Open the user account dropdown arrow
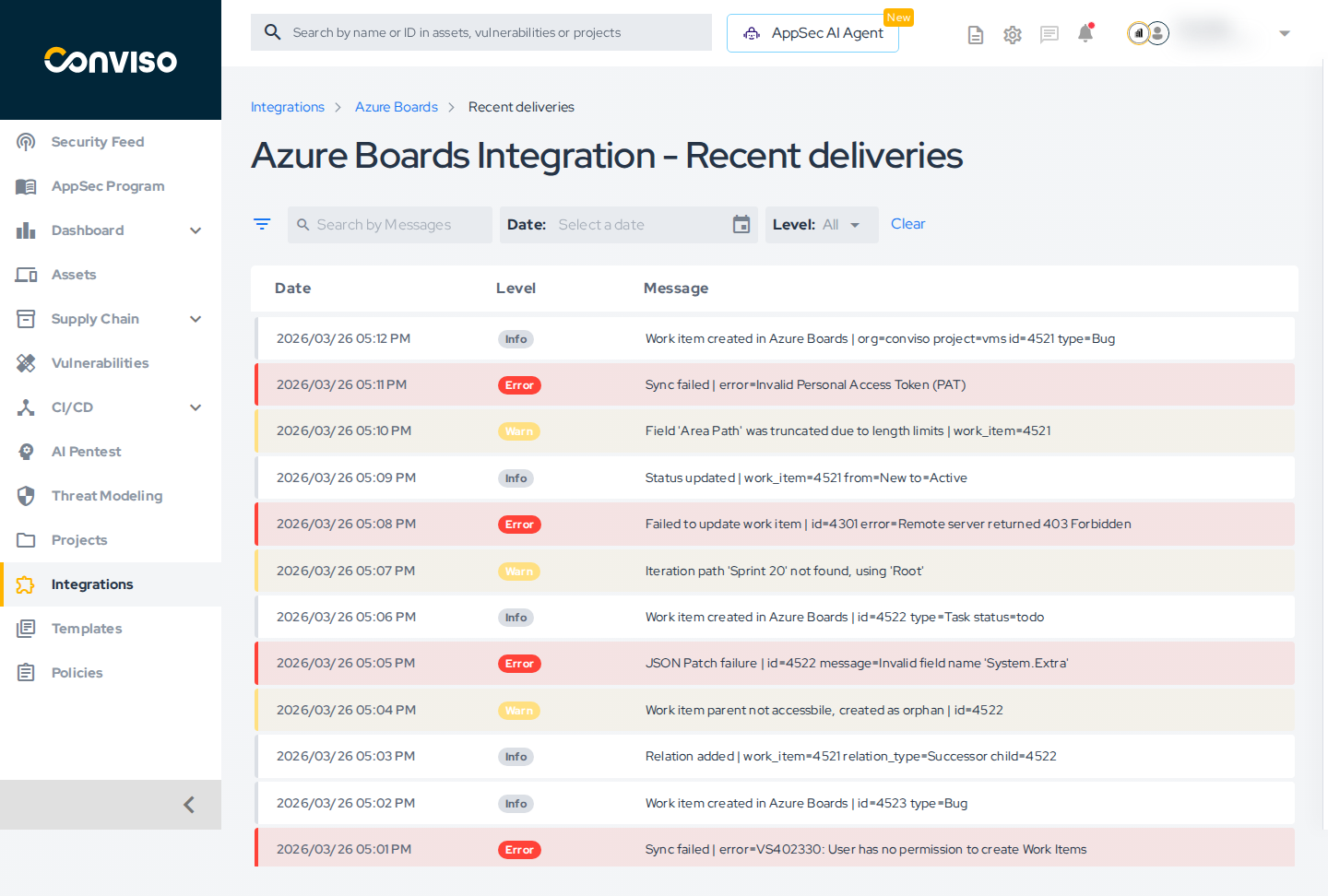1328x896 pixels. click(x=1285, y=33)
